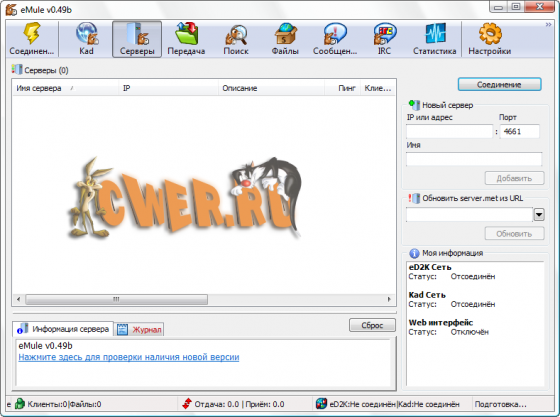This screenshot has width=560, height=417.
Task: Click the Отдача: 0.0 | Приём: 0.0 status text
Action: pyautogui.click(x=239, y=404)
